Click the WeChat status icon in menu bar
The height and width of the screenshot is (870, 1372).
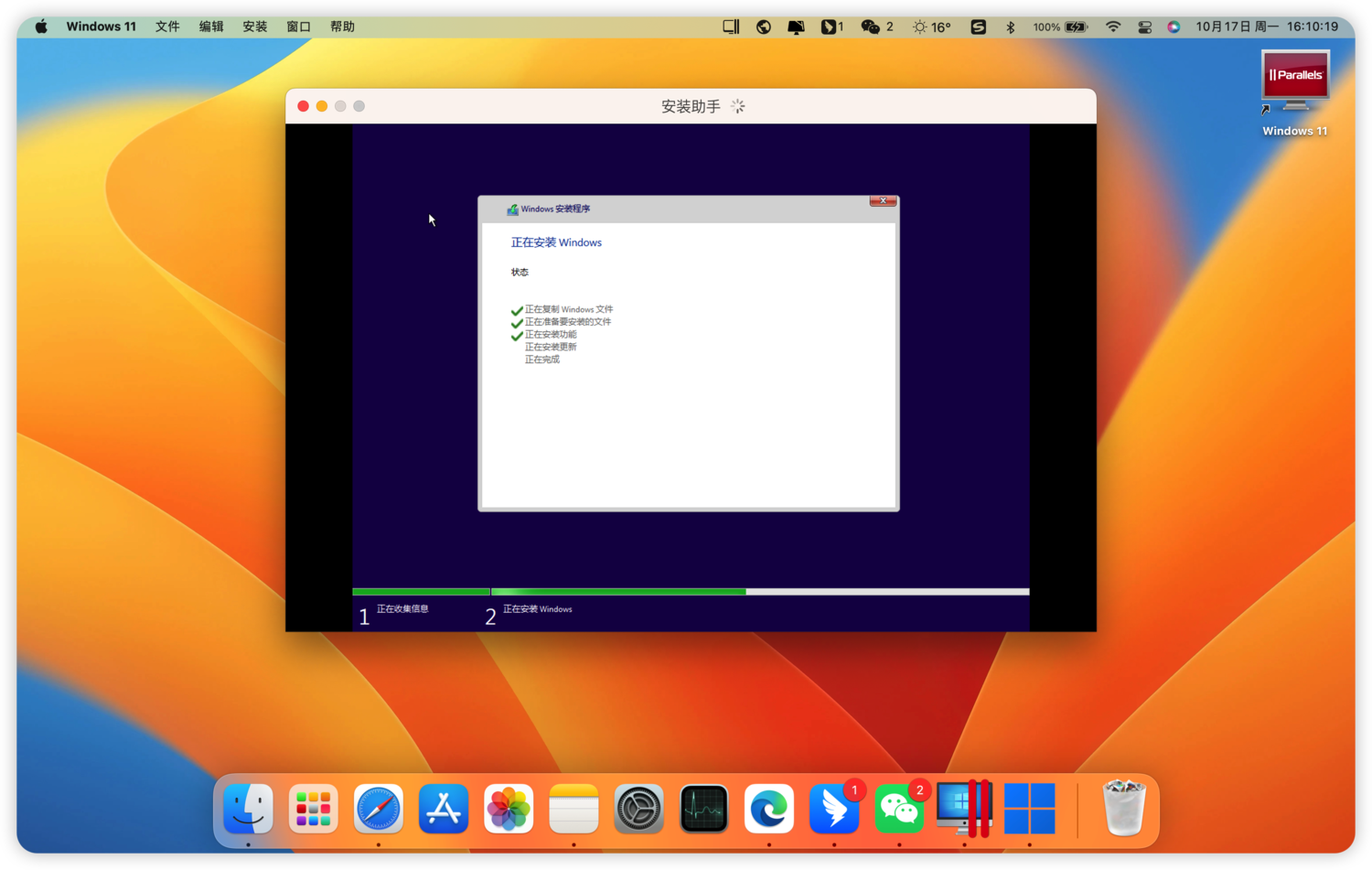pyautogui.click(x=876, y=27)
